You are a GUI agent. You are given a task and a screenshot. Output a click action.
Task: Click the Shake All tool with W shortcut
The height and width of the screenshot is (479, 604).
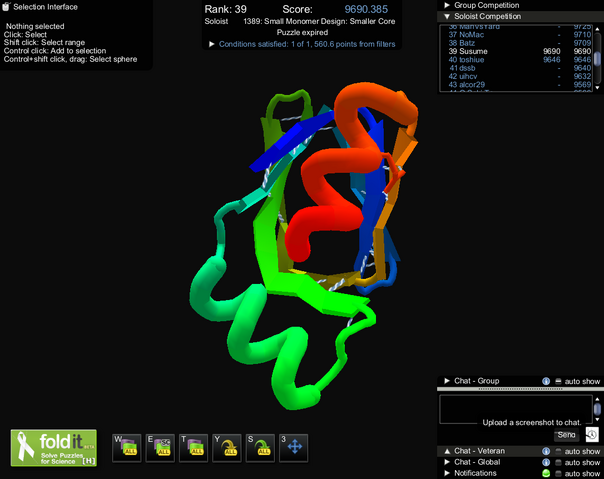click(x=127, y=447)
